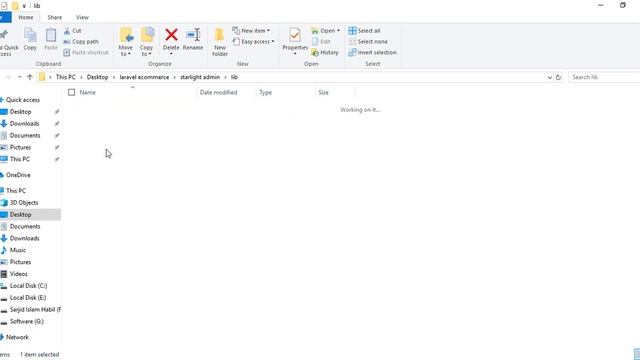
Task: Open Documents under Quick access
Action: tap(25, 136)
